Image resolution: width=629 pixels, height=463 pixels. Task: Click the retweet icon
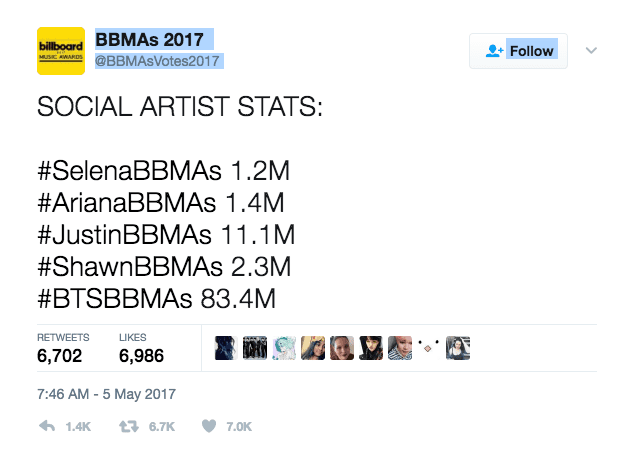pyautogui.click(x=129, y=426)
